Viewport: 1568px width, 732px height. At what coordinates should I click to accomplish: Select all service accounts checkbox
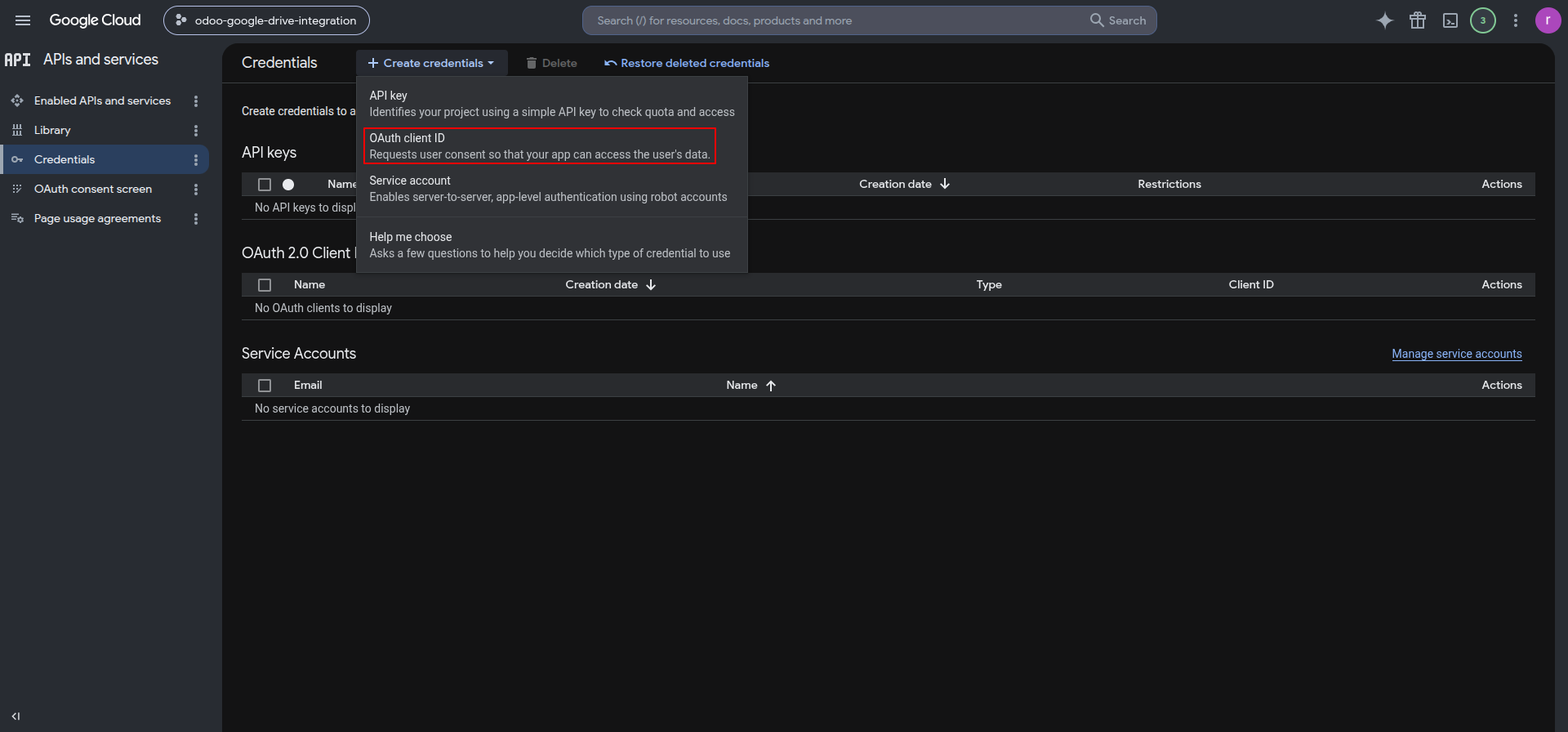pos(265,386)
